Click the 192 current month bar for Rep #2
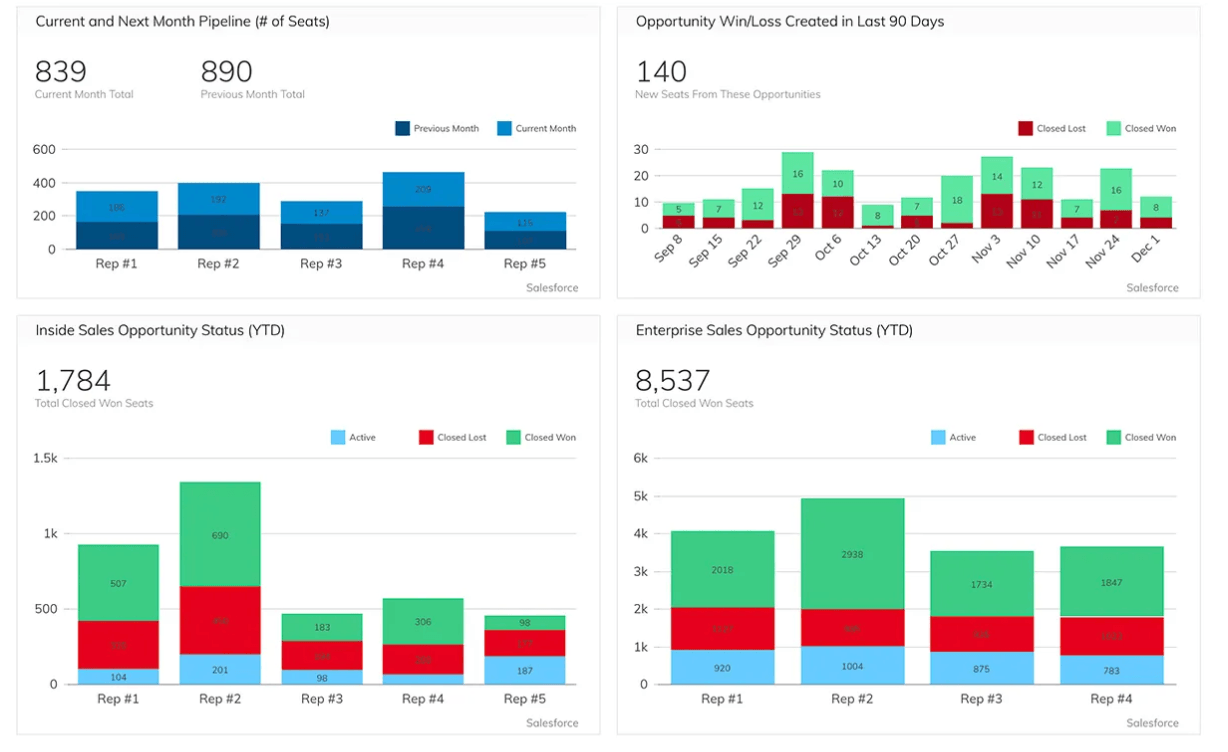1228x752 pixels. click(x=219, y=199)
